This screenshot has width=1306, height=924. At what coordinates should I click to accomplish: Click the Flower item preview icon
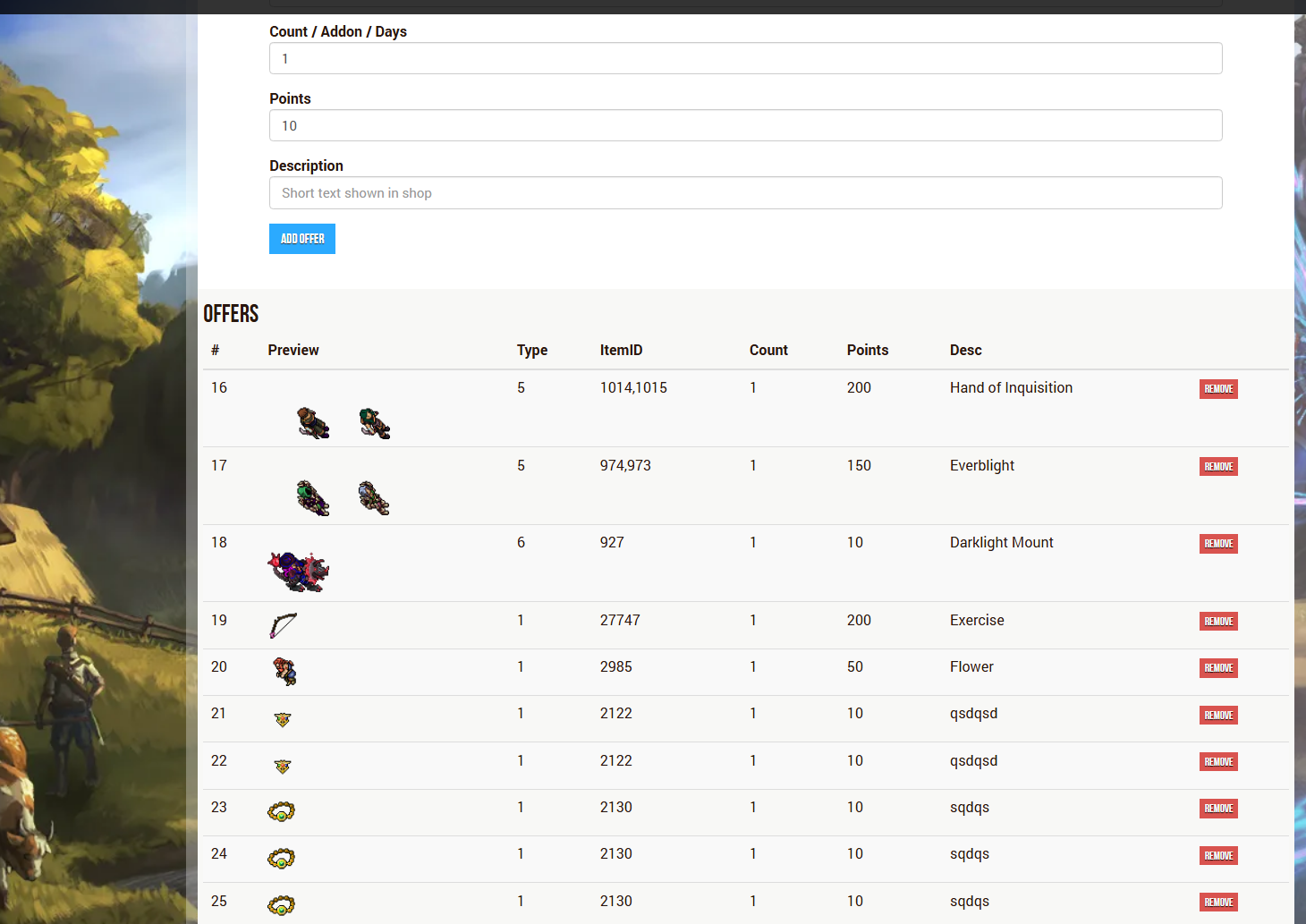tap(284, 671)
